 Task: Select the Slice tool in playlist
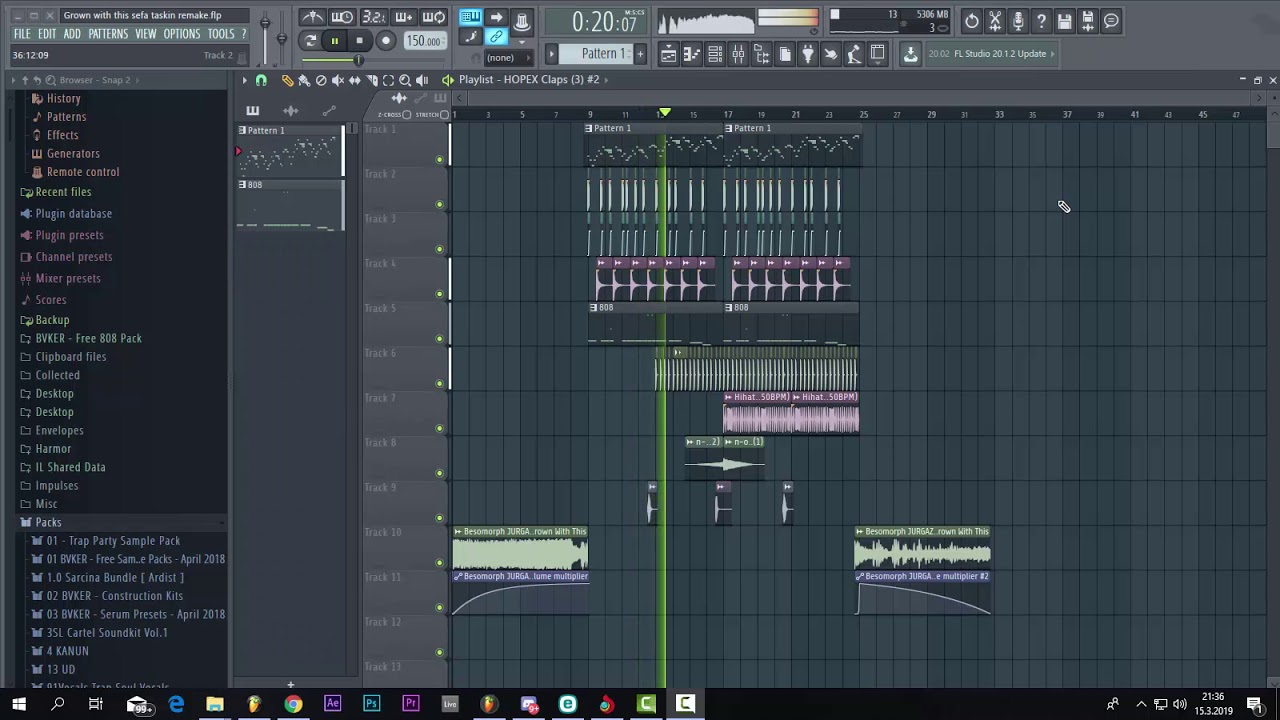tap(372, 80)
